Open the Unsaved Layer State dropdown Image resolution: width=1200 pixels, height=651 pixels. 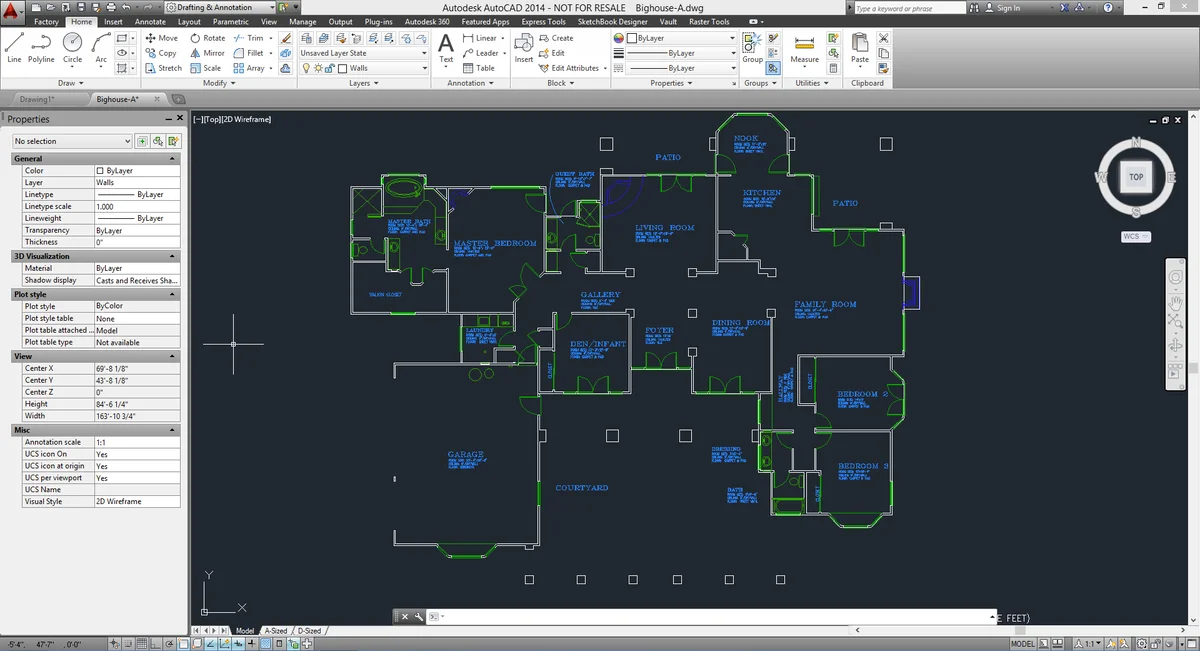[x=364, y=53]
